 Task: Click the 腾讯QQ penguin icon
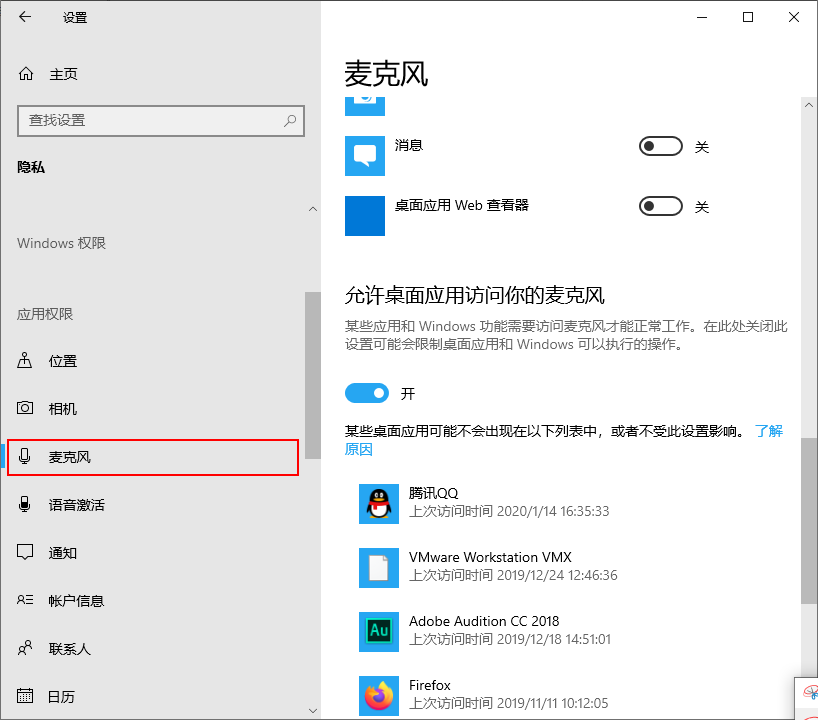click(378, 504)
